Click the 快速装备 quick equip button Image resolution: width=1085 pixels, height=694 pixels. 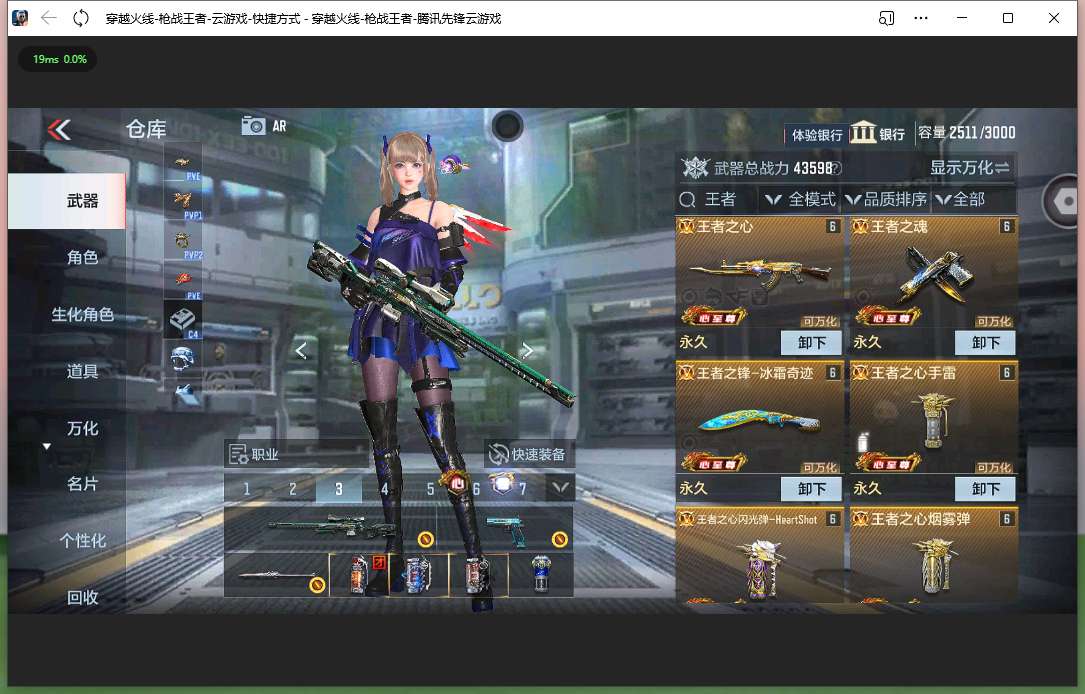pos(528,454)
